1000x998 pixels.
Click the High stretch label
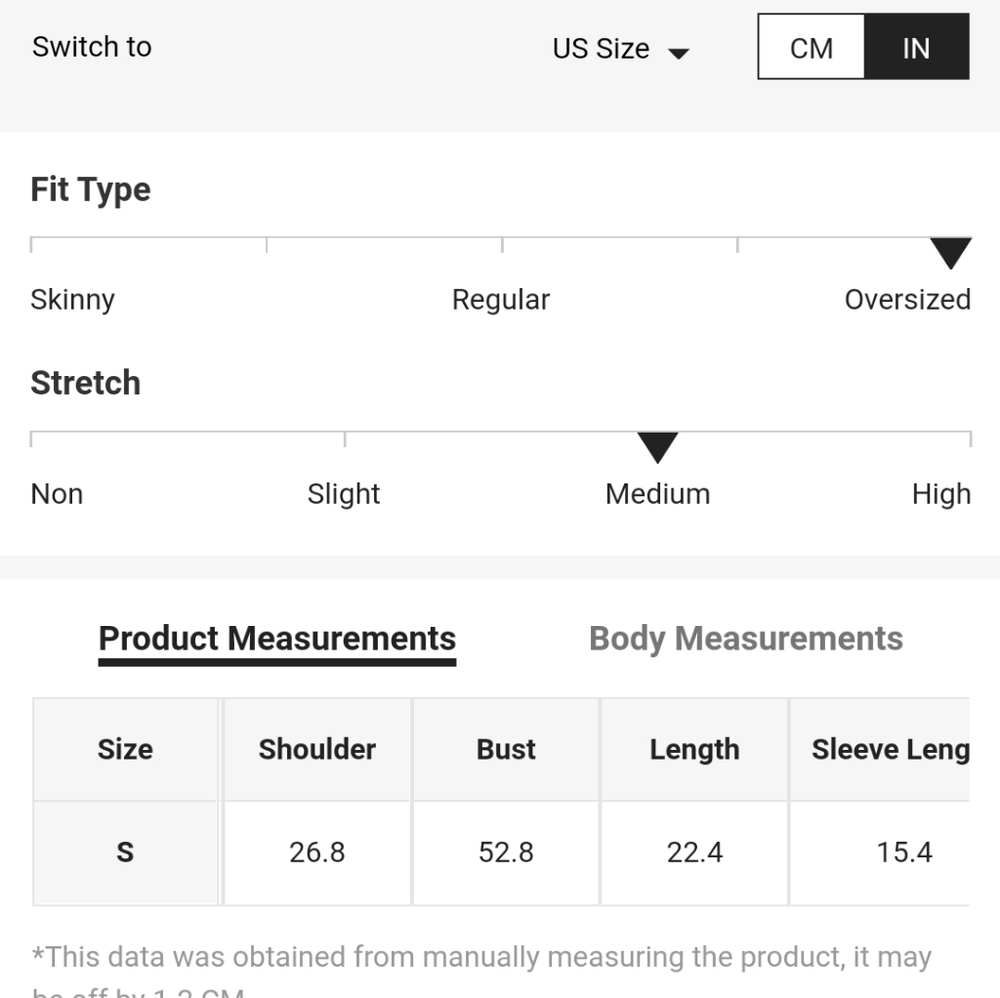click(941, 494)
